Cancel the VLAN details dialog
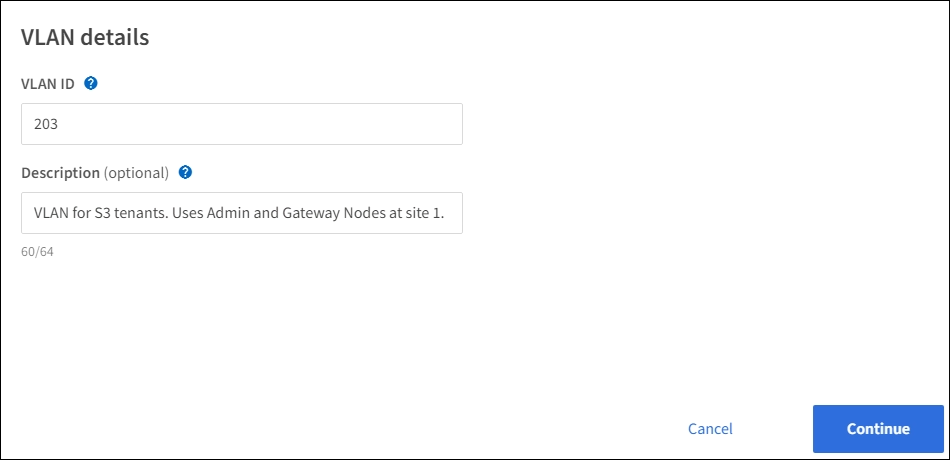This screenshot has width=950, height=460. (x=710, y=429)
